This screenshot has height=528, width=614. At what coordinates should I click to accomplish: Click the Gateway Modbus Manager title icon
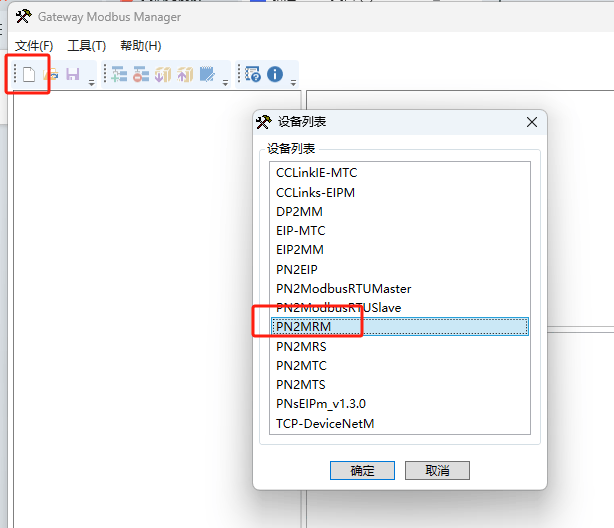click(x=23, y=16)
